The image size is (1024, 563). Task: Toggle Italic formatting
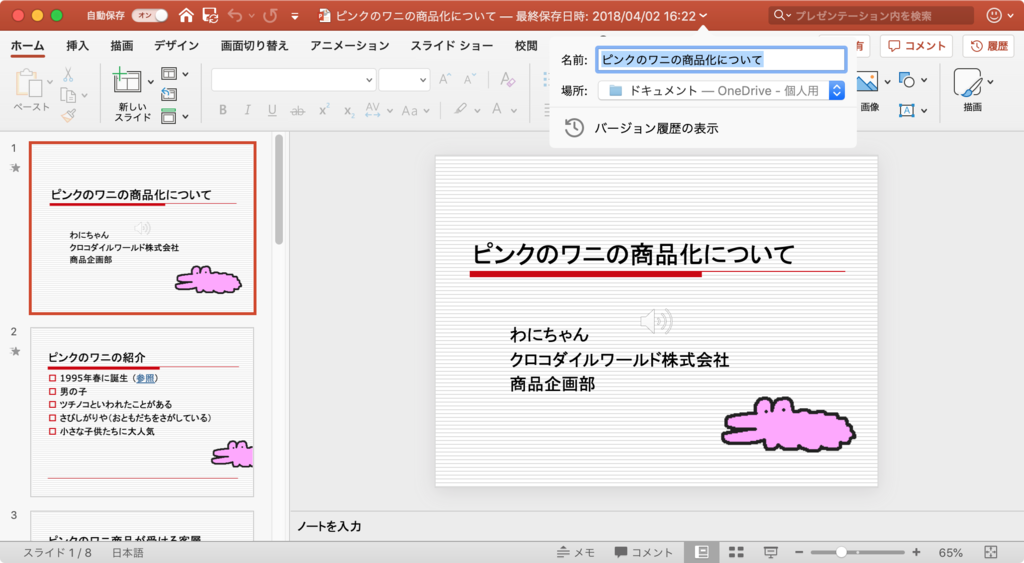pos(248,110)
